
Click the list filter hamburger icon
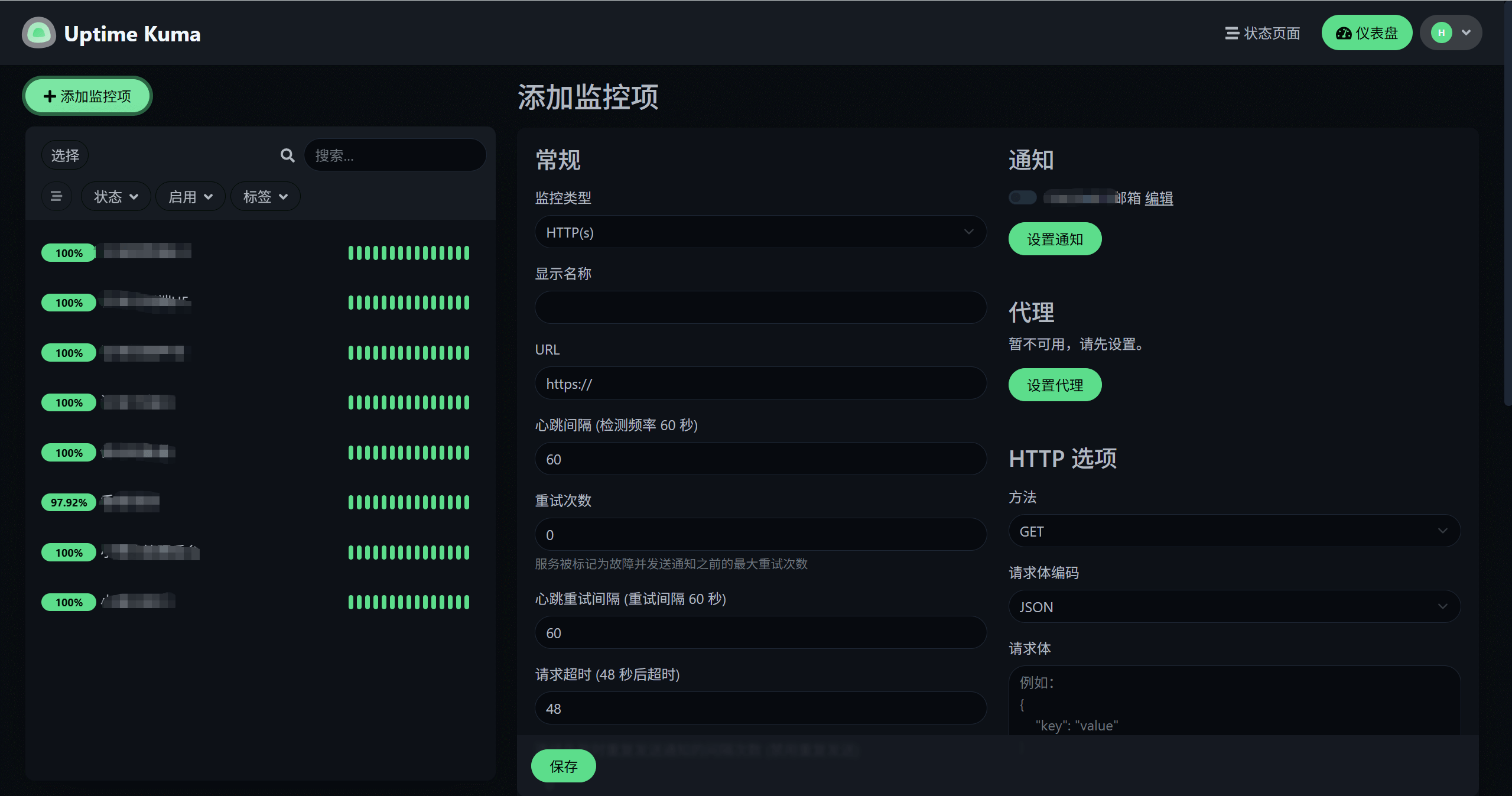[56, 196]
